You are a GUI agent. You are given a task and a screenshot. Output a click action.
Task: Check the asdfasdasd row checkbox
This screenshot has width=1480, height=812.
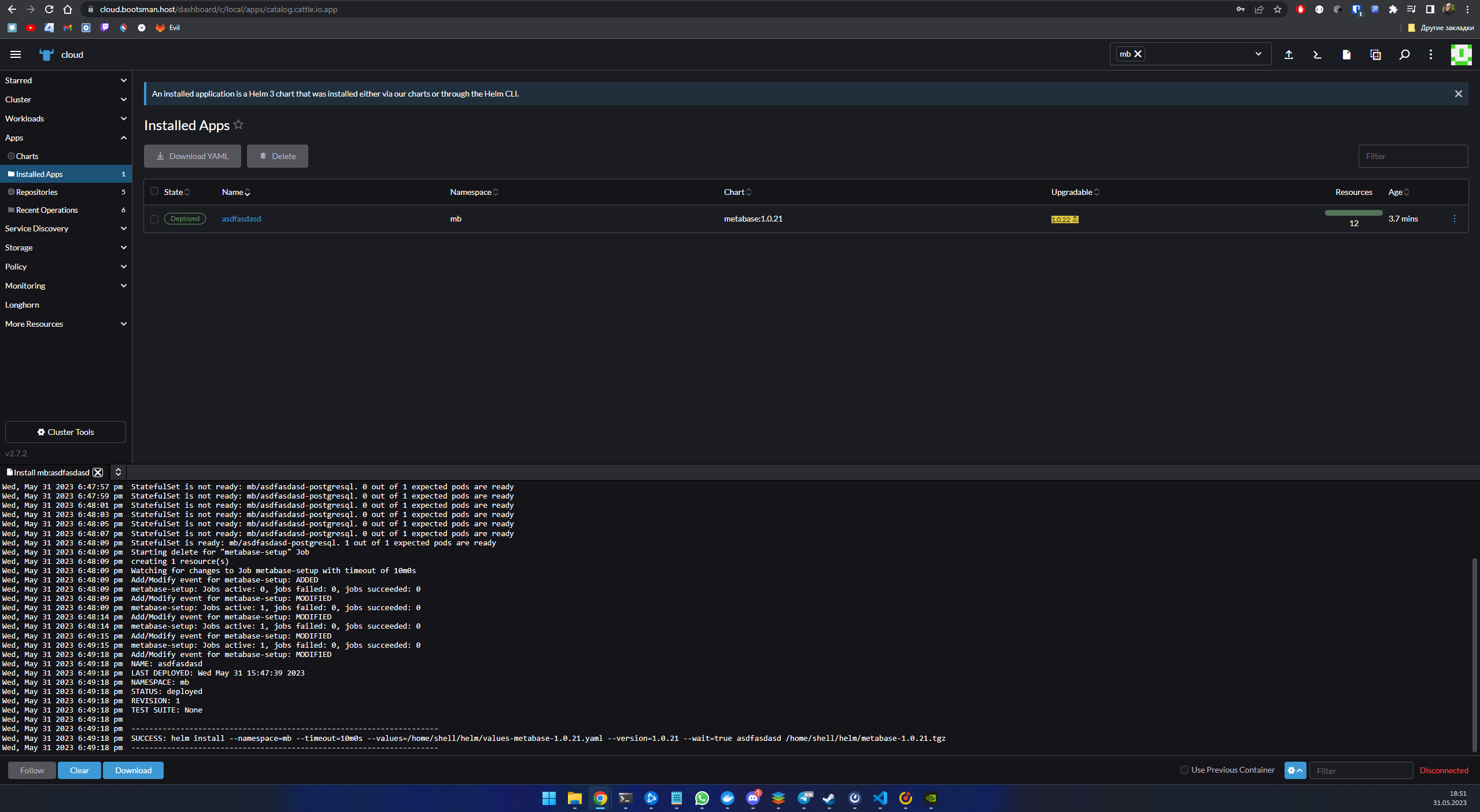pos(154,219)
